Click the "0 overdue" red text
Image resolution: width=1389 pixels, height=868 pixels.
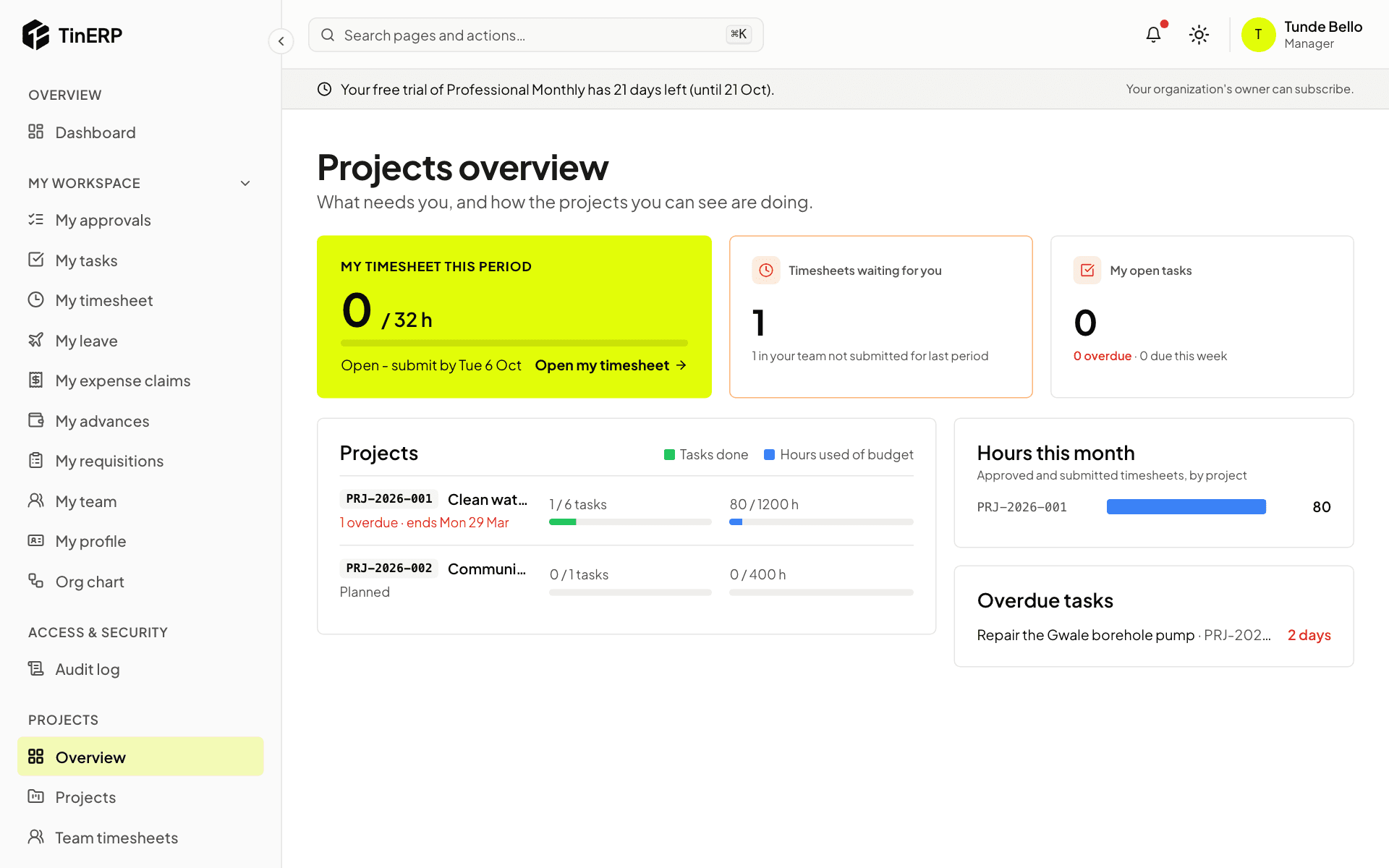[x=1102, y=356]
